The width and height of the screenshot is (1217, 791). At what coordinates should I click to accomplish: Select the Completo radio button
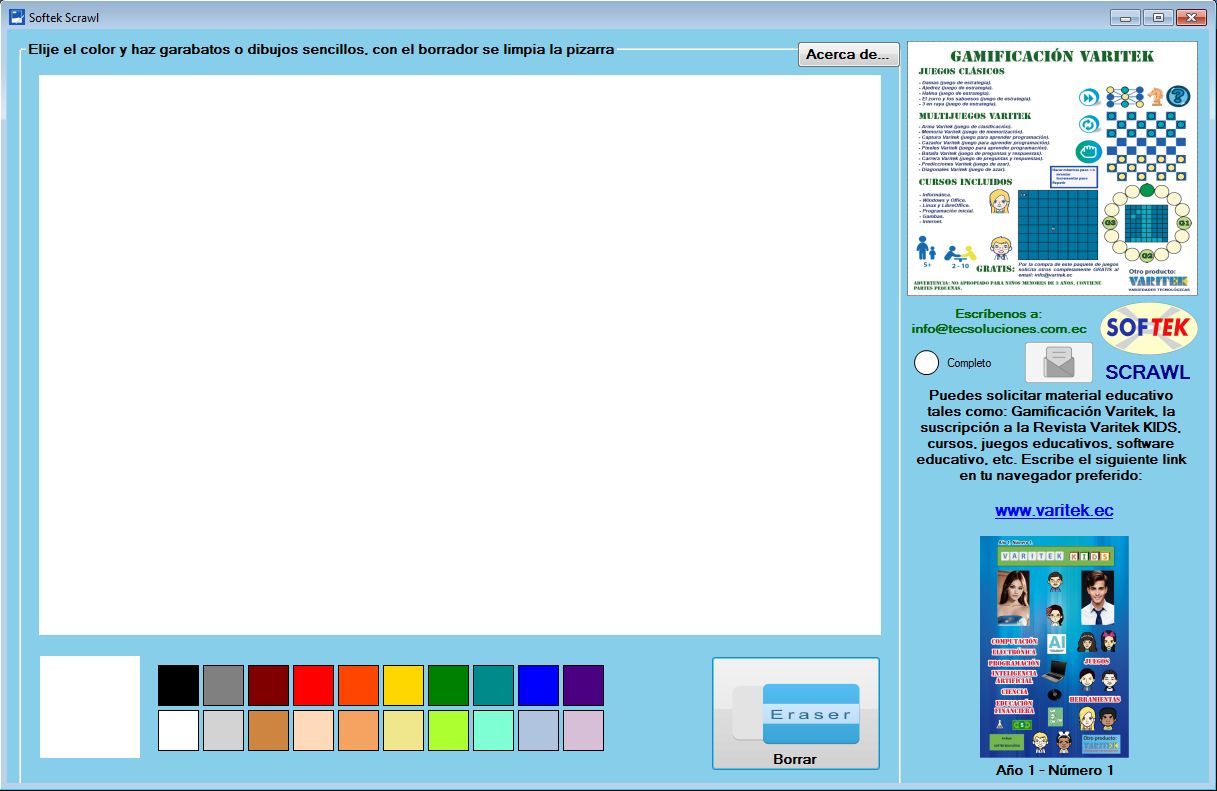tap(953, 363)
